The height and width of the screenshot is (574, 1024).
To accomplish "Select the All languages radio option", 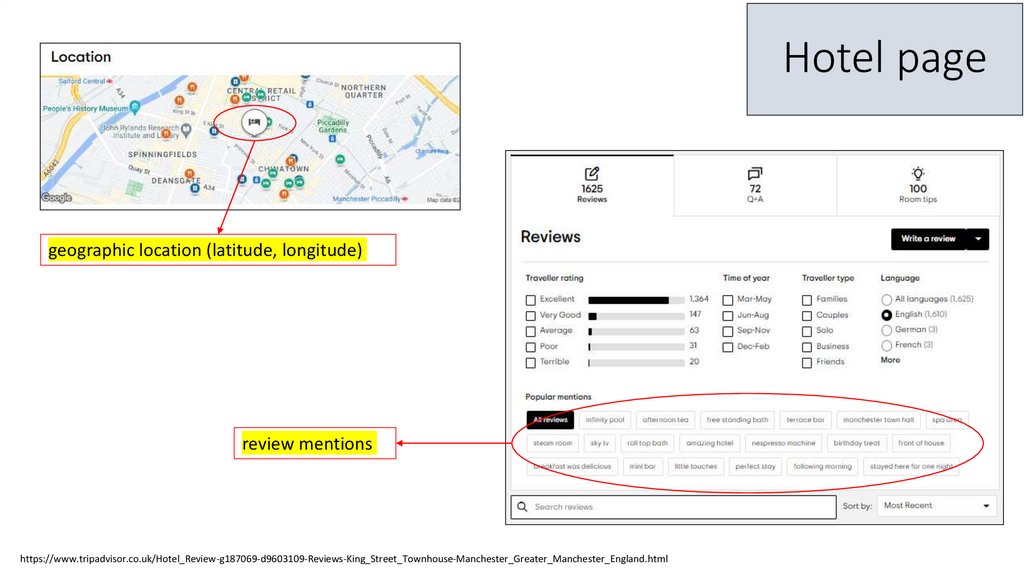I will coord(886,299).
